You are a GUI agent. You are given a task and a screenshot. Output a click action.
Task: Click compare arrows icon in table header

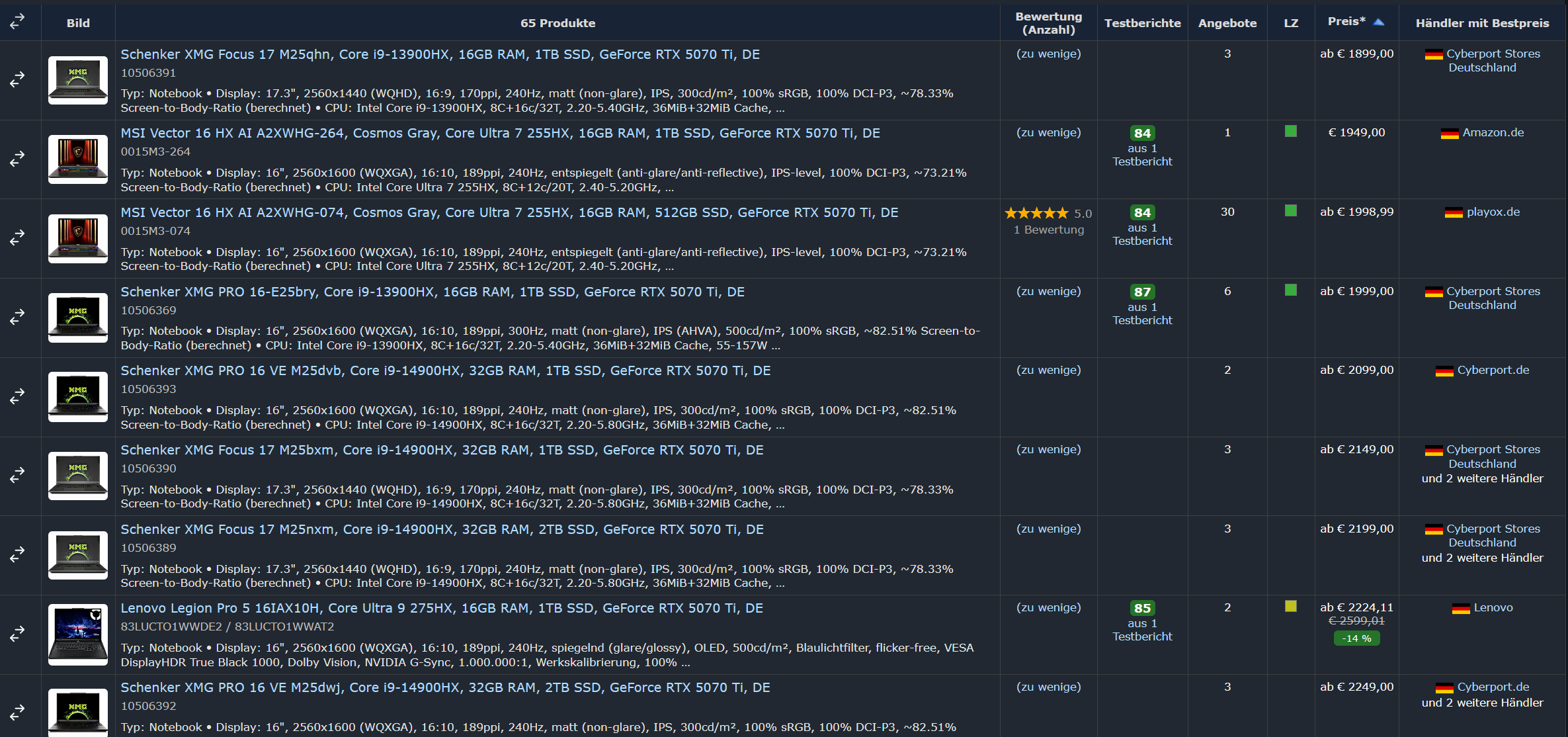click(x=17, y=22)
